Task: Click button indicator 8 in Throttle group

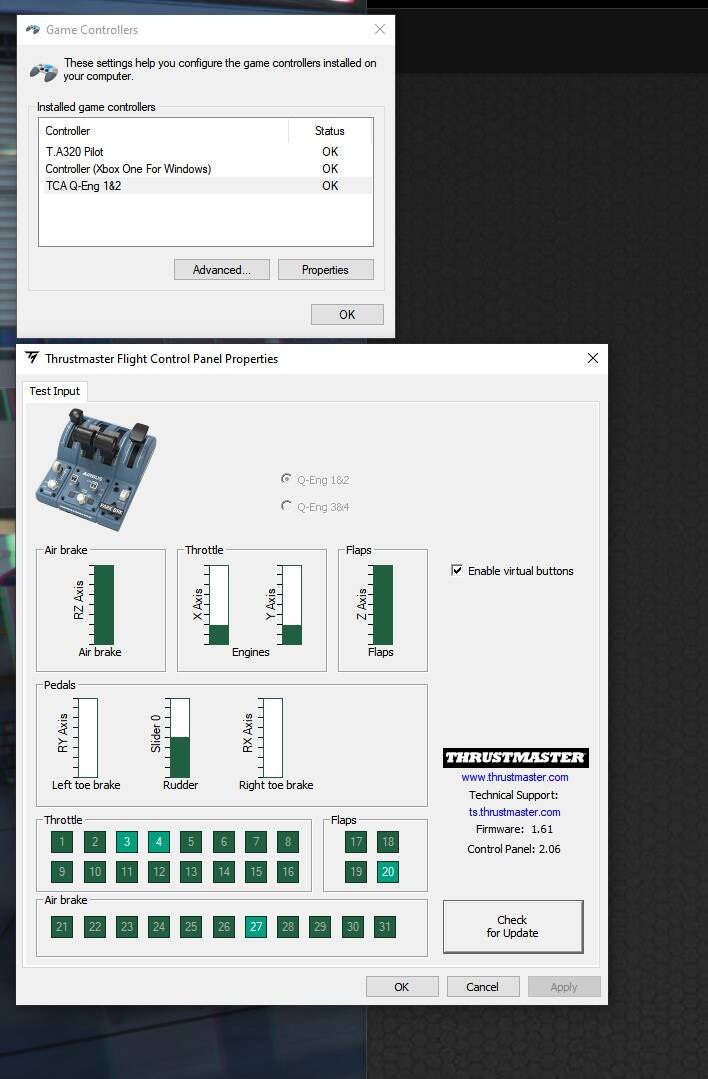Action: tap(288, 841)
